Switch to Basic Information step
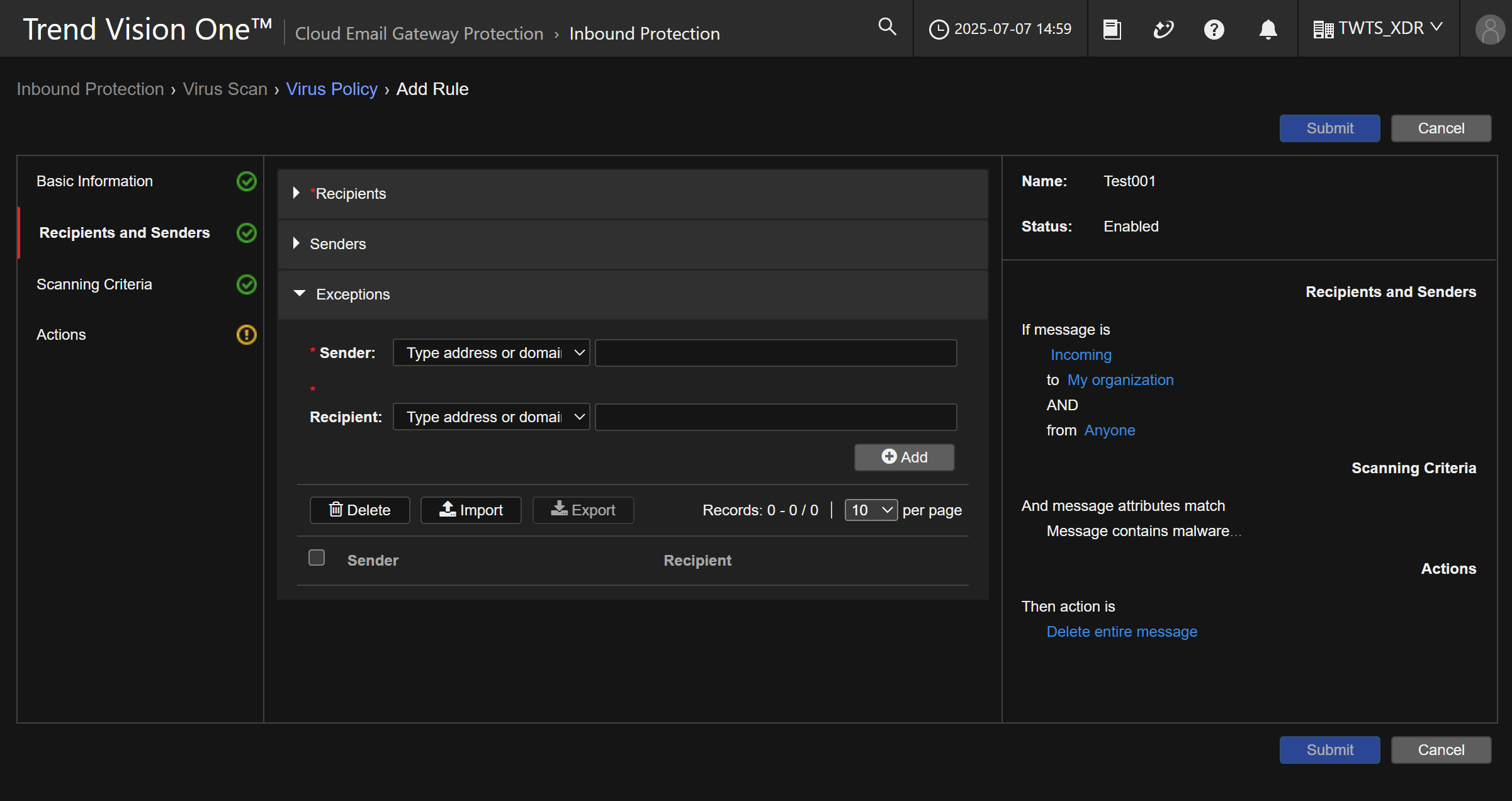Viewport: 1512px width, 801px height. 94,181
